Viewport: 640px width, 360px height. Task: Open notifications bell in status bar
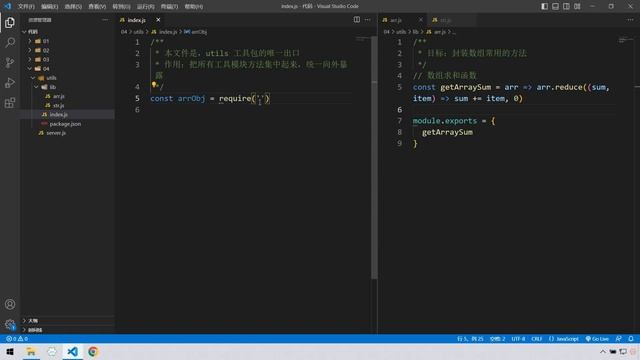pos(631,339)
